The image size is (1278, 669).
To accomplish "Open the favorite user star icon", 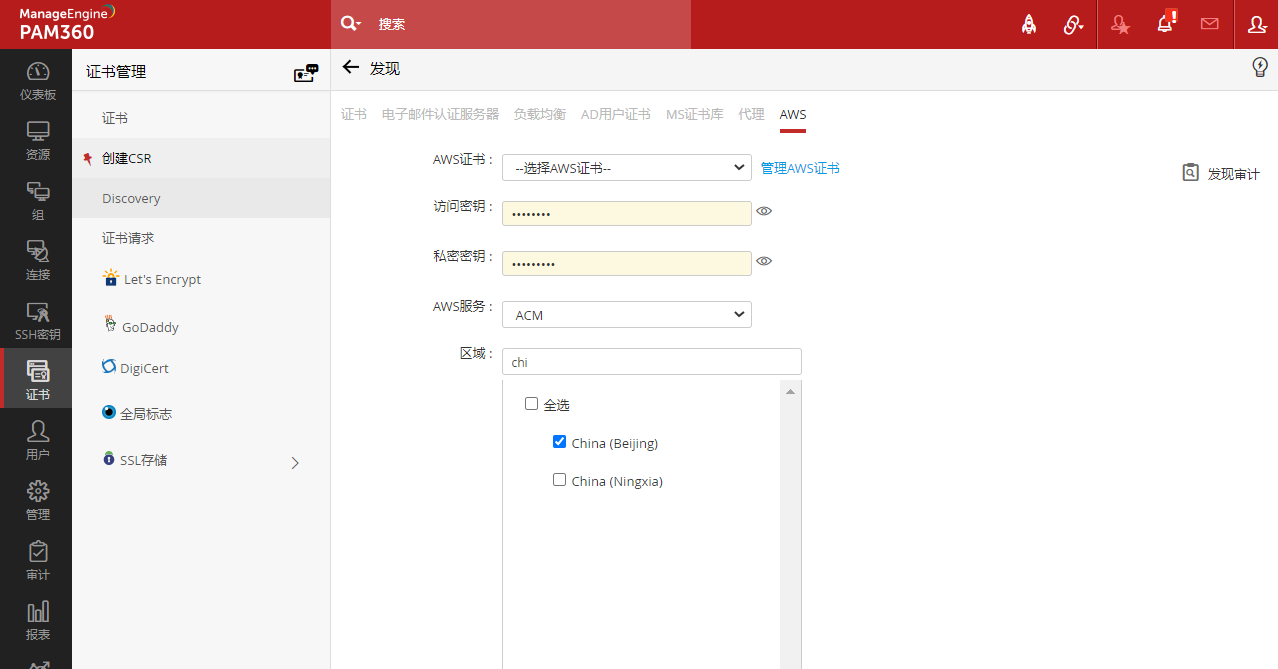I will (x=1121, y=25).
